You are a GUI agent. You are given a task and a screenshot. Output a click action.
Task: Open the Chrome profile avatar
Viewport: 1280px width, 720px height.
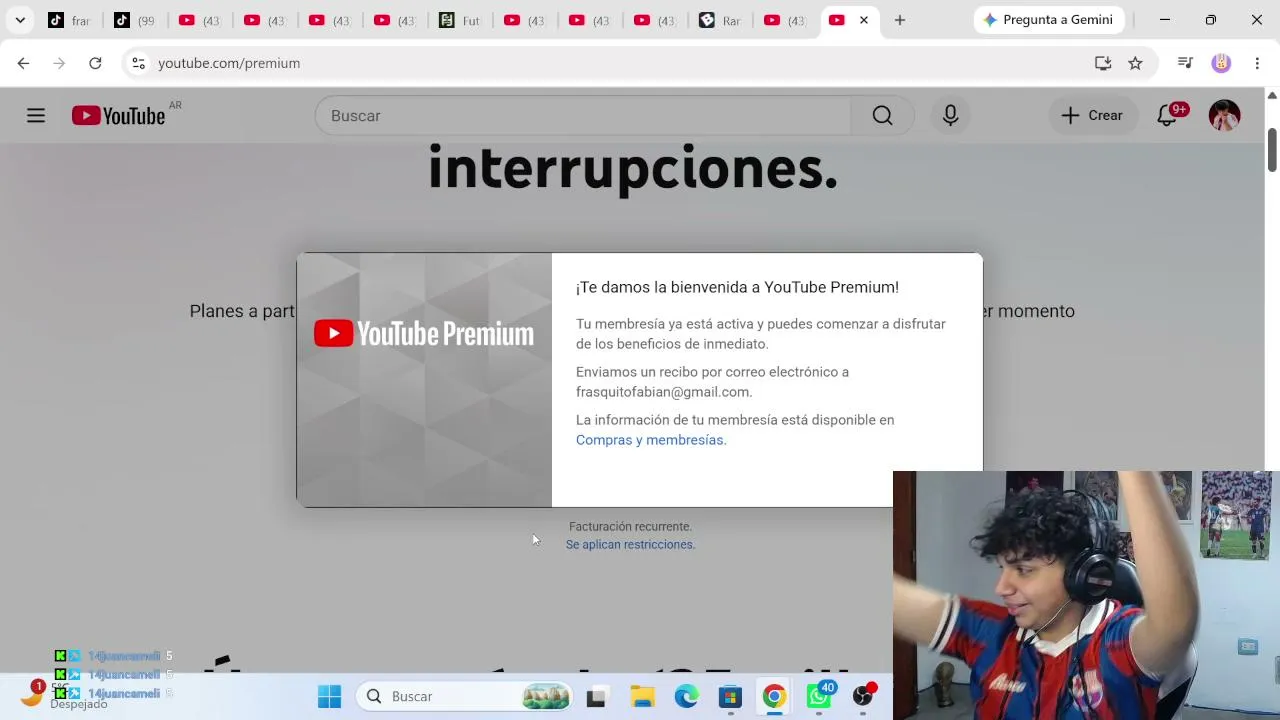click(1221, 63)
